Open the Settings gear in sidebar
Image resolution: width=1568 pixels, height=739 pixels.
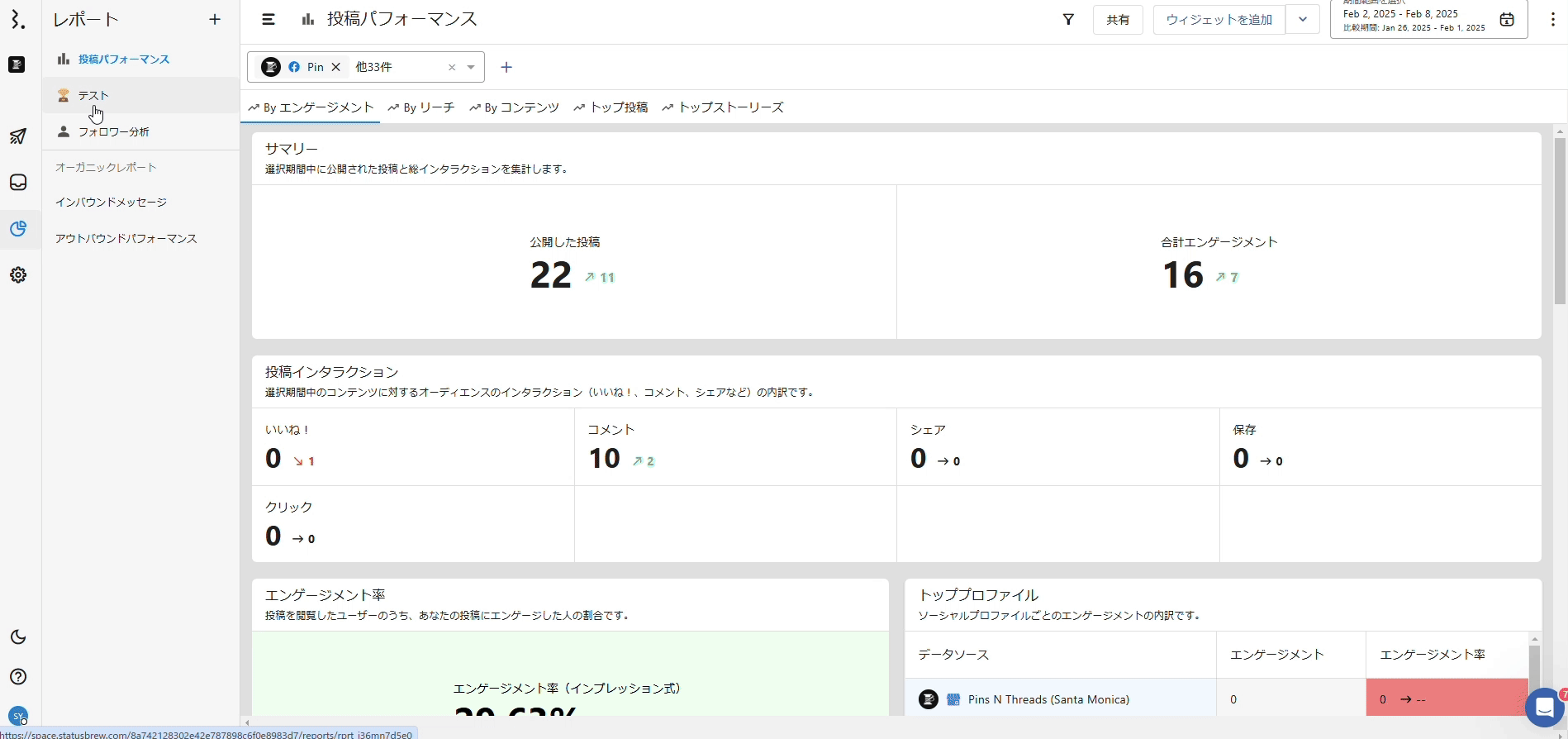point(18,275)
